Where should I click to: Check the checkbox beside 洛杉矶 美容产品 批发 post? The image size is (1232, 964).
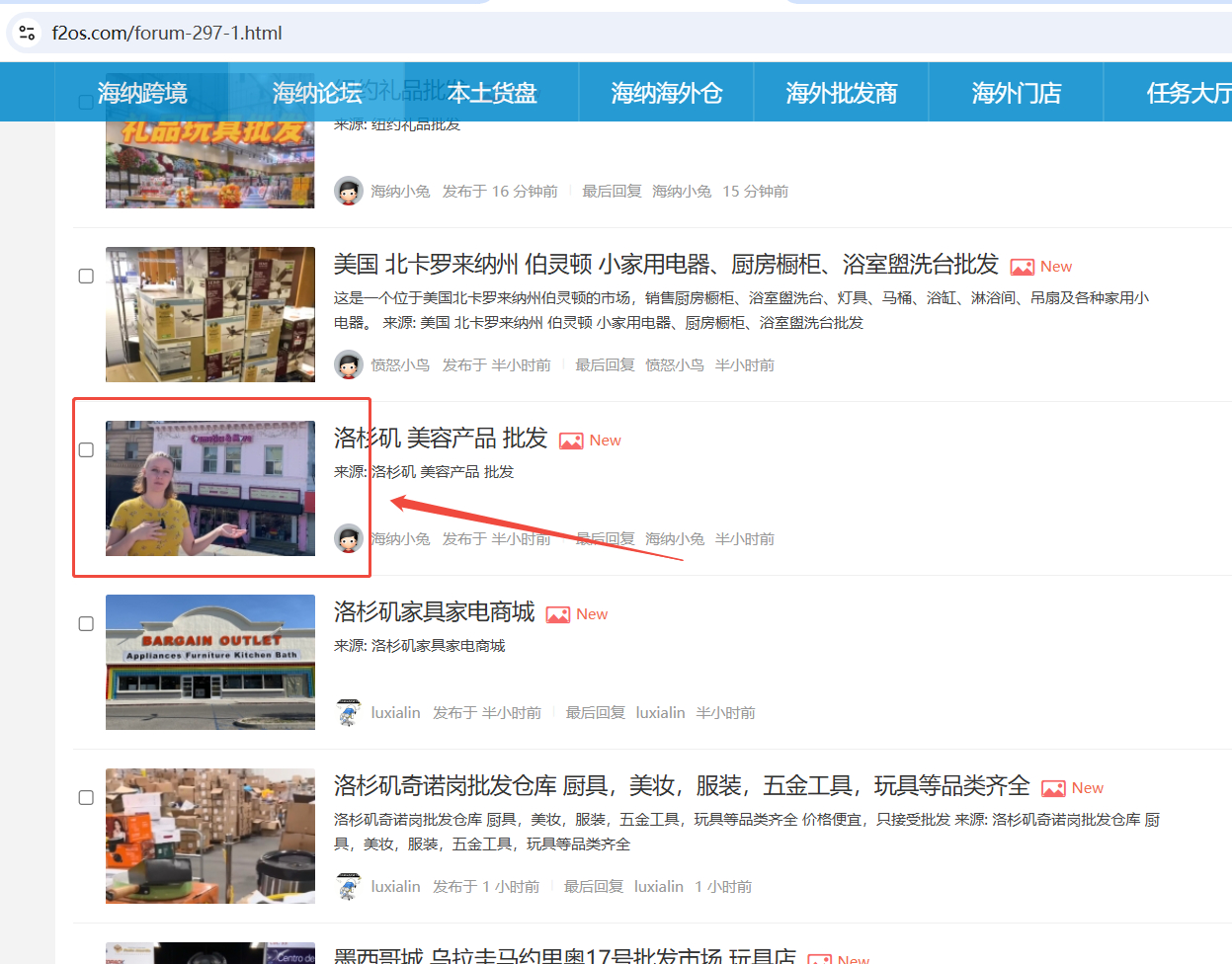(x=86, y=449)
